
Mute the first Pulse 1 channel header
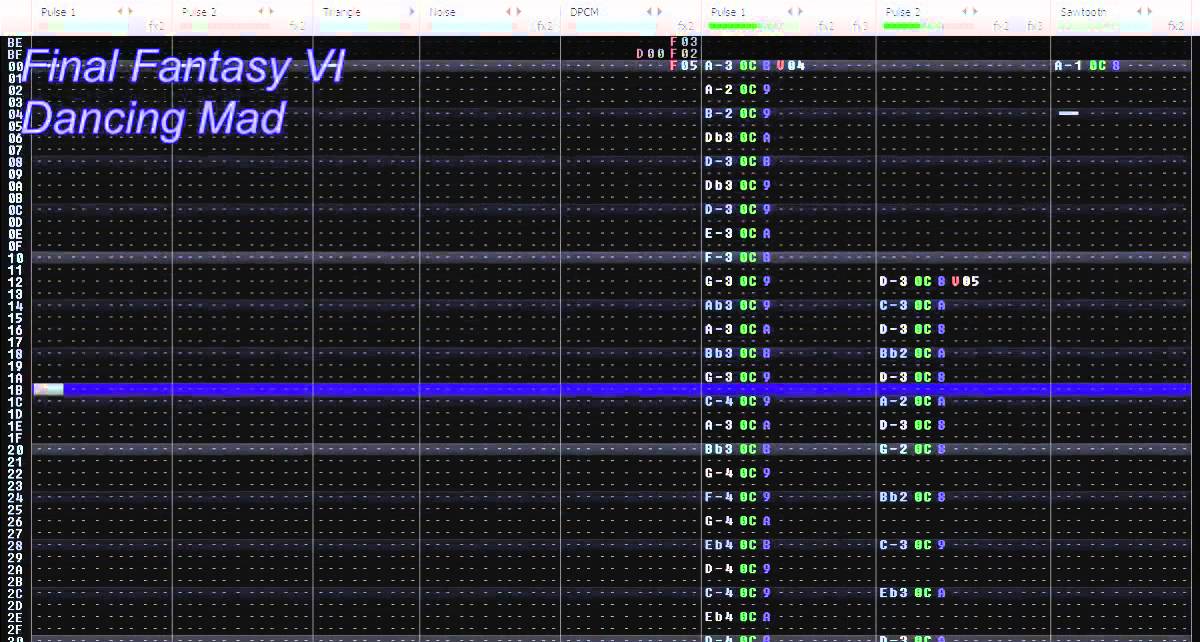pos(58,12)
